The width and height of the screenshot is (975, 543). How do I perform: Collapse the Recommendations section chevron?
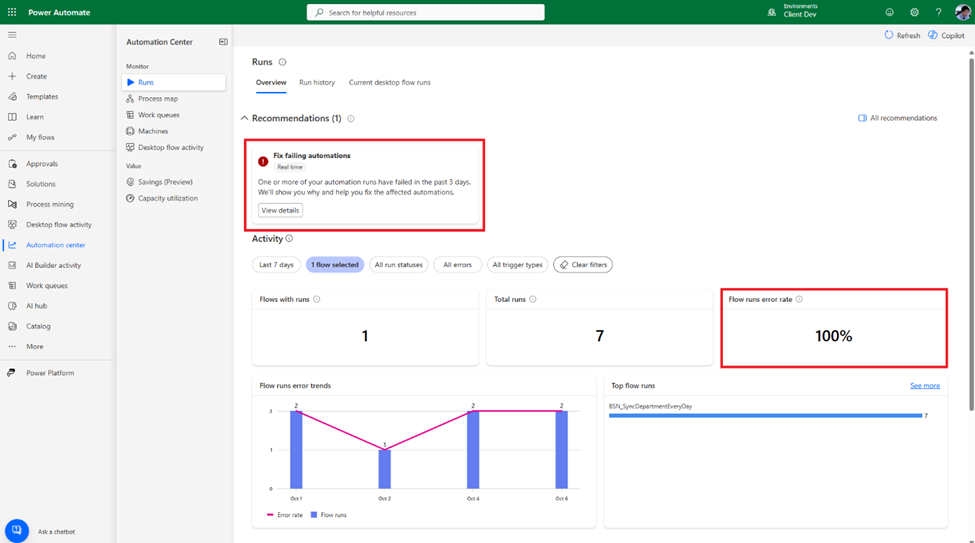coord(244,118)
